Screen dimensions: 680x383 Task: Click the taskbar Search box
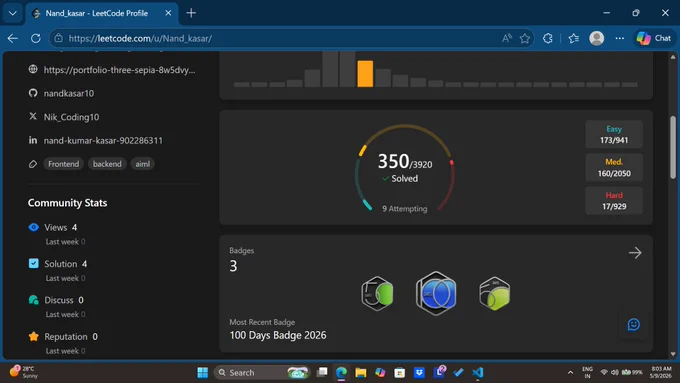click(262, 373)
